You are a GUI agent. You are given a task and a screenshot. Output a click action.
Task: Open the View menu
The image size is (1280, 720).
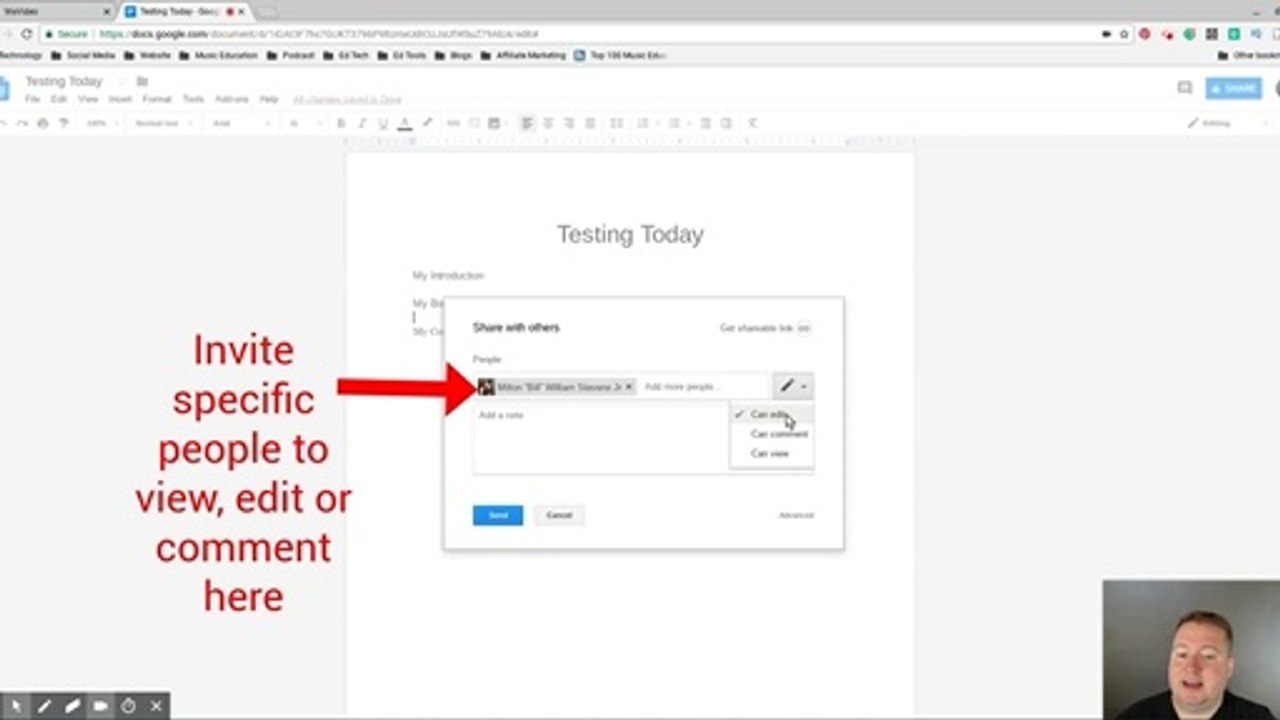88,99
